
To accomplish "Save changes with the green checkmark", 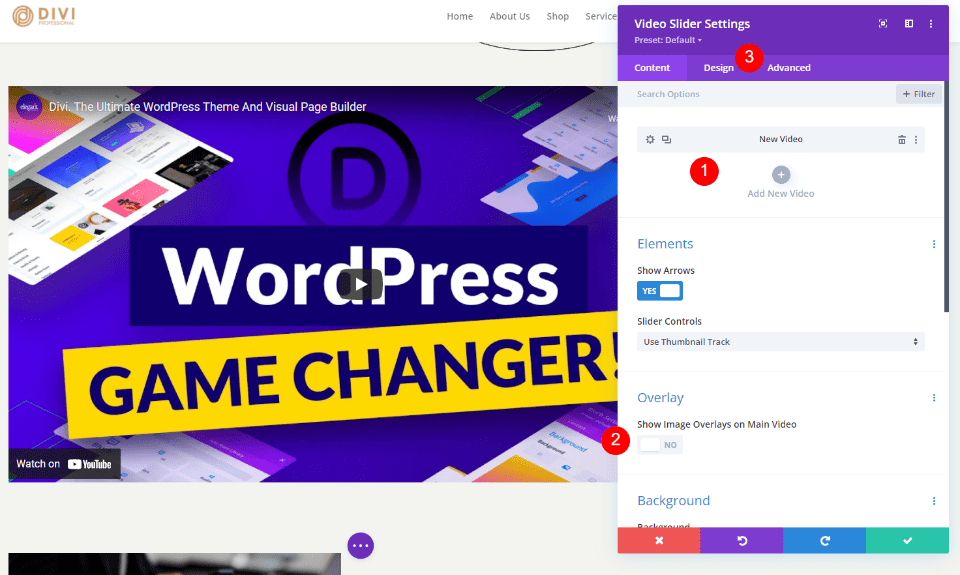I will [x=907, y=541].
